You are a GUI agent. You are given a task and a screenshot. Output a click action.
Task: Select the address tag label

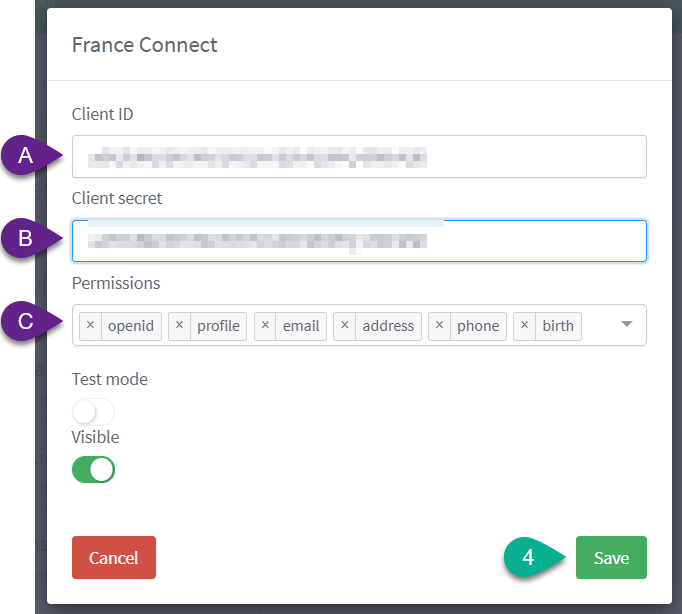[x=388, y=326]
